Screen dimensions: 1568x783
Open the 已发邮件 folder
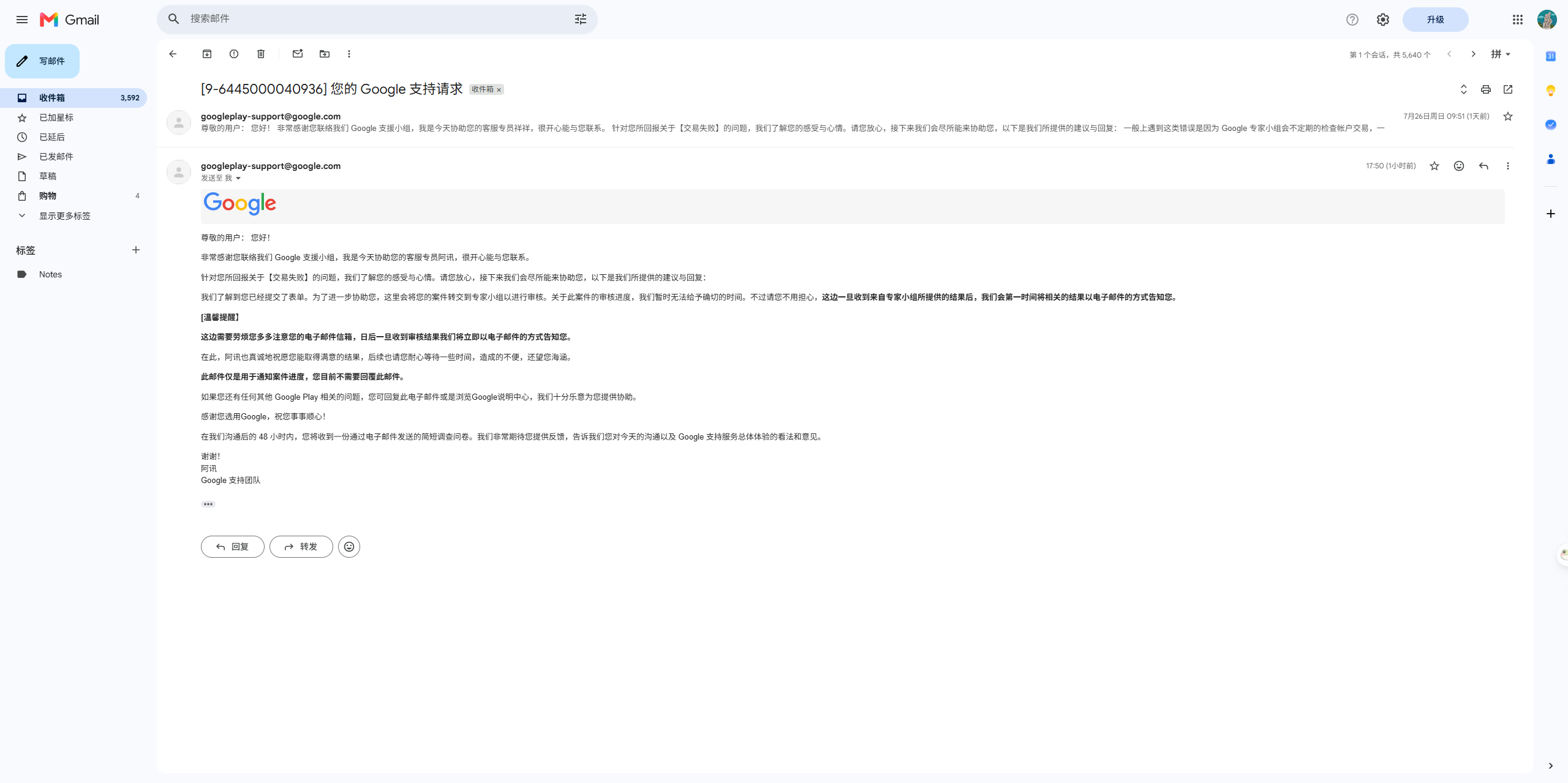pyautogui.click(x=73, y=157)
